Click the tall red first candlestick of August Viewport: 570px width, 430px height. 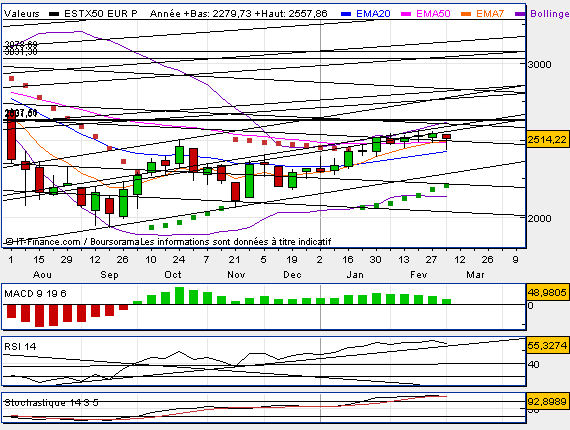tap(11, 134)
